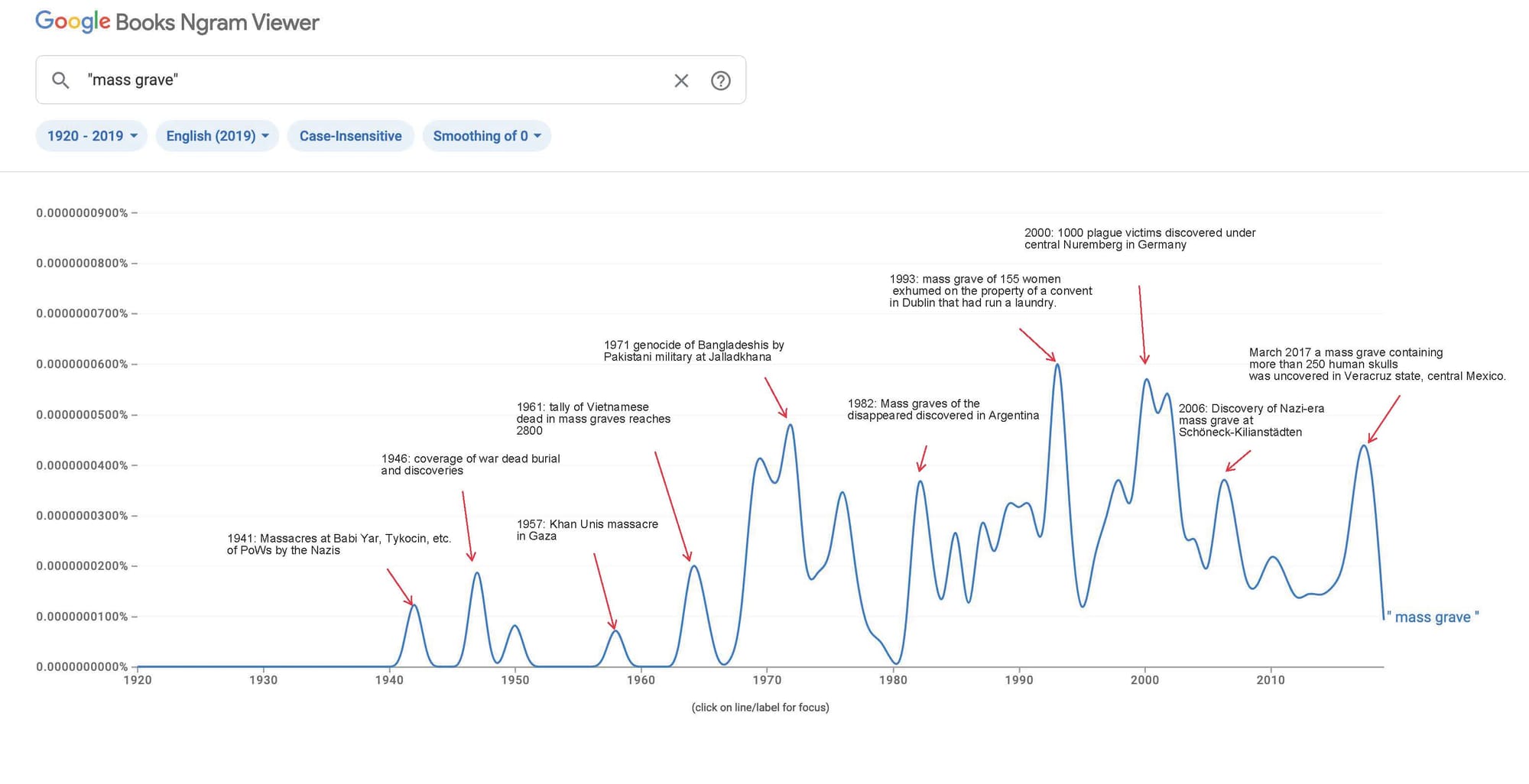Viewport: 1529px width, 784px height.
Task: Focus the "mass grave" line label
Action: (1433, 617)
